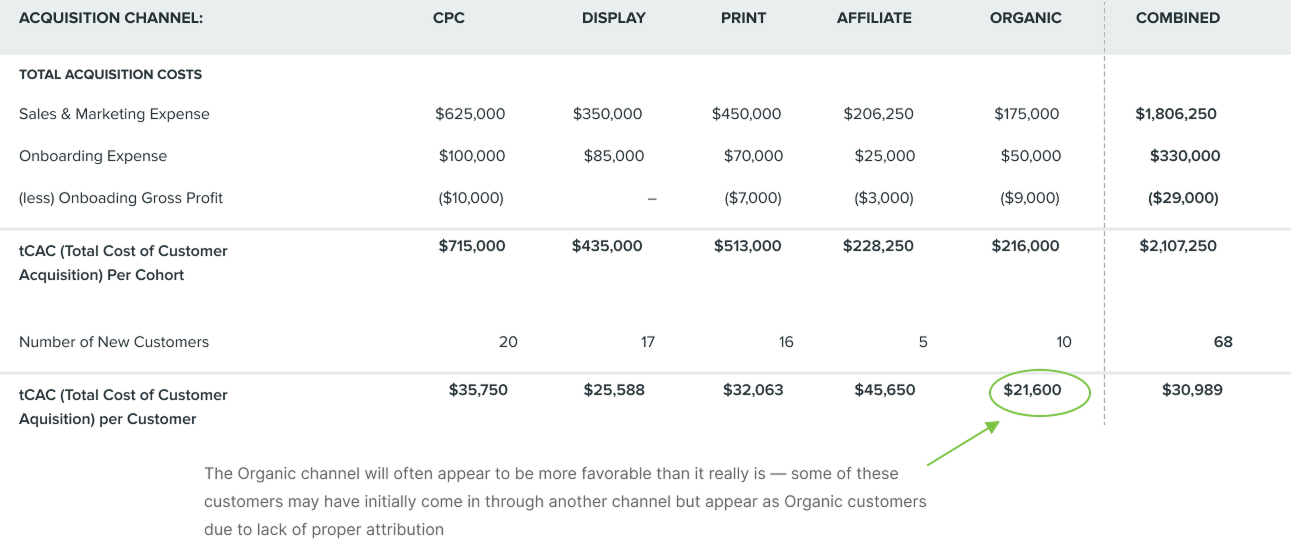Select the $45,650 Affiliate per-customer cost
This screenshot has height=559, width=1291.
click(884, 390)
